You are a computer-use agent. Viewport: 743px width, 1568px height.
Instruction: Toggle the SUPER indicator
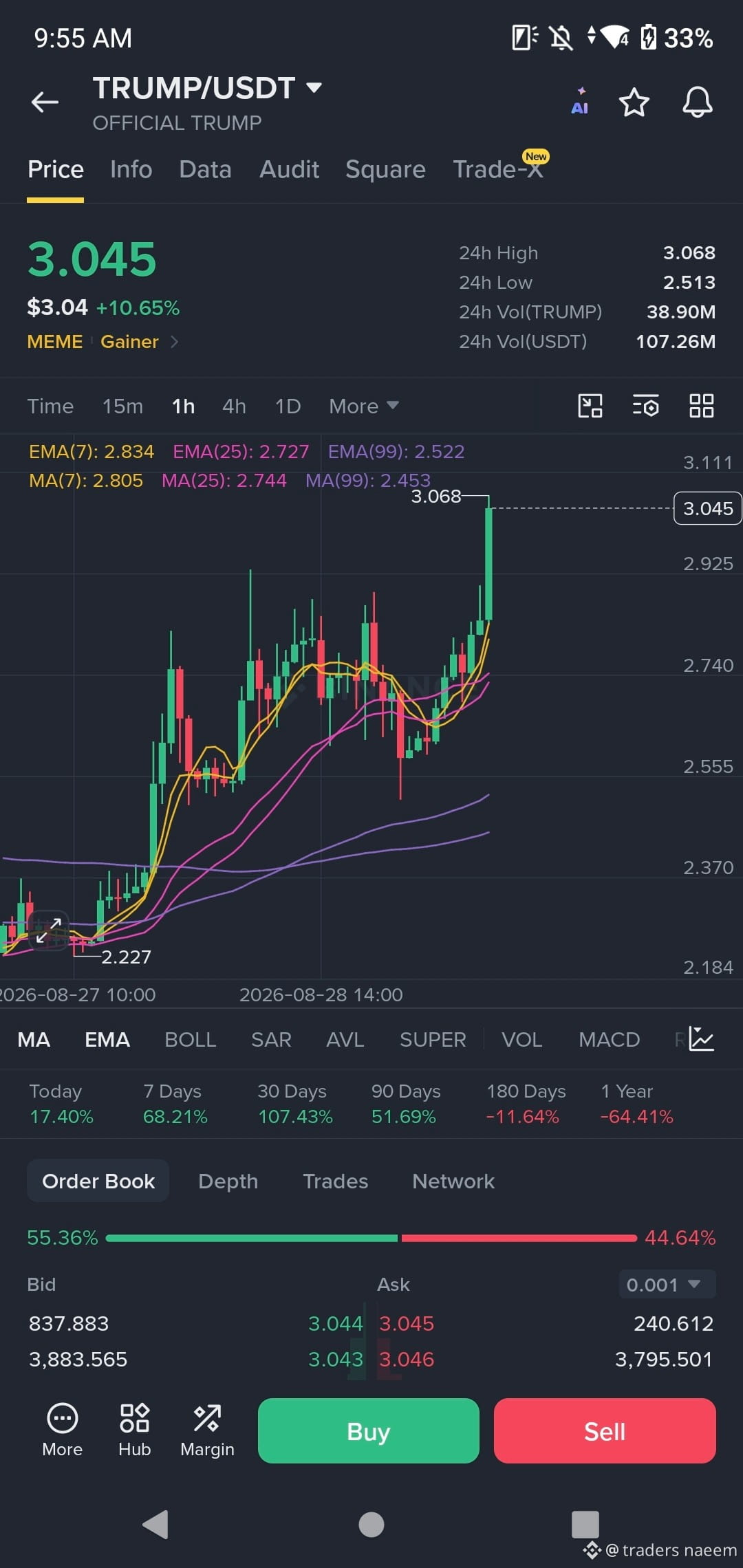(433, 1039)
